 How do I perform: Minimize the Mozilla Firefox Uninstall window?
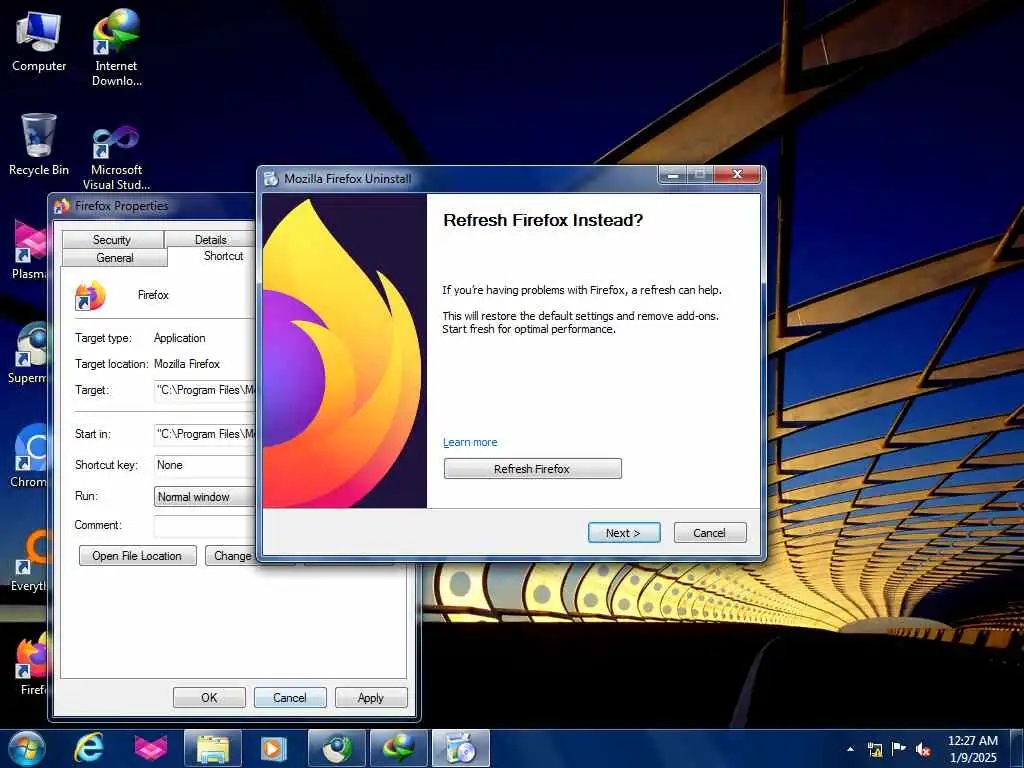673,174
